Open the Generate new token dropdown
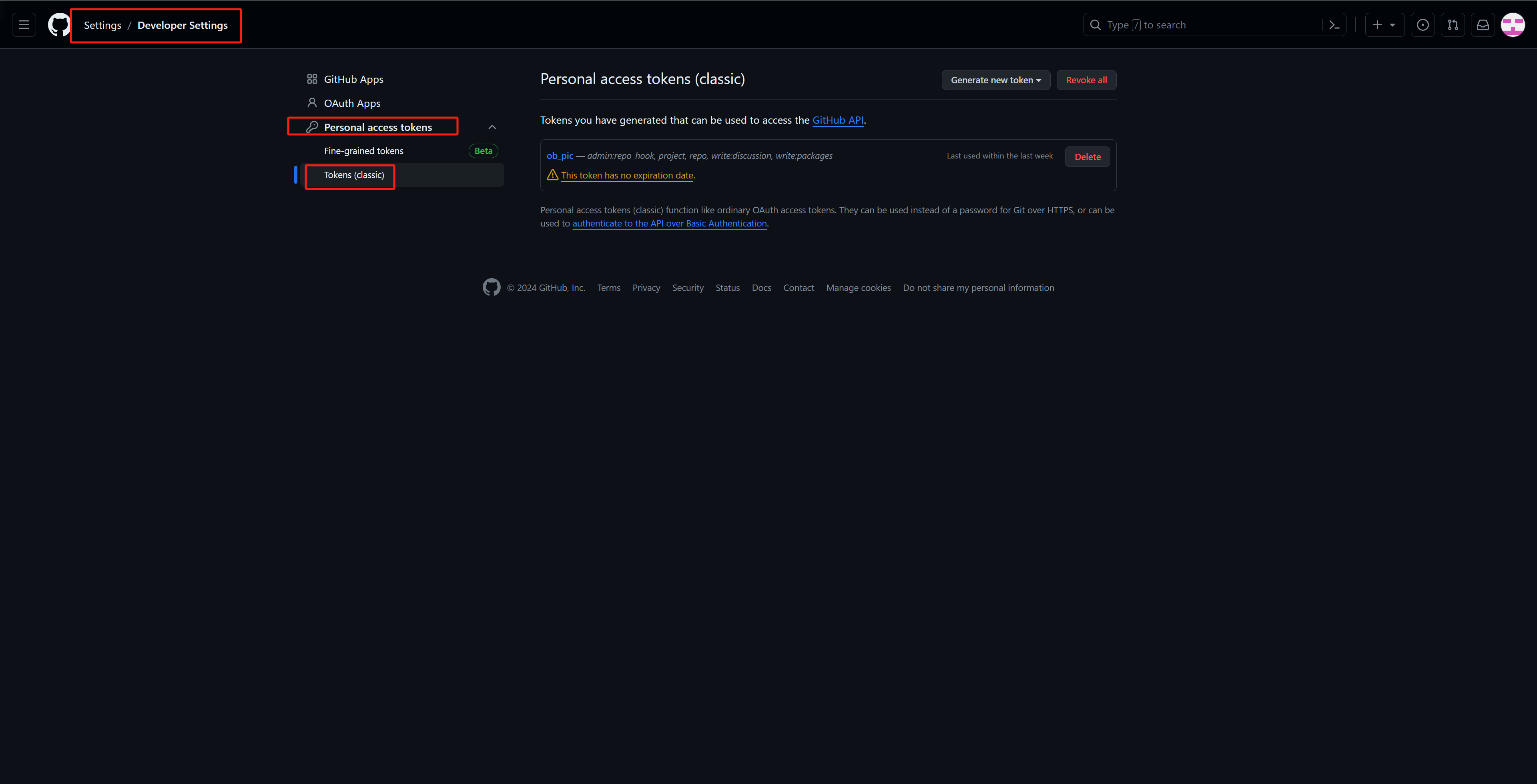Screen dimensions: 1537x784 click(x=995, y=80)
